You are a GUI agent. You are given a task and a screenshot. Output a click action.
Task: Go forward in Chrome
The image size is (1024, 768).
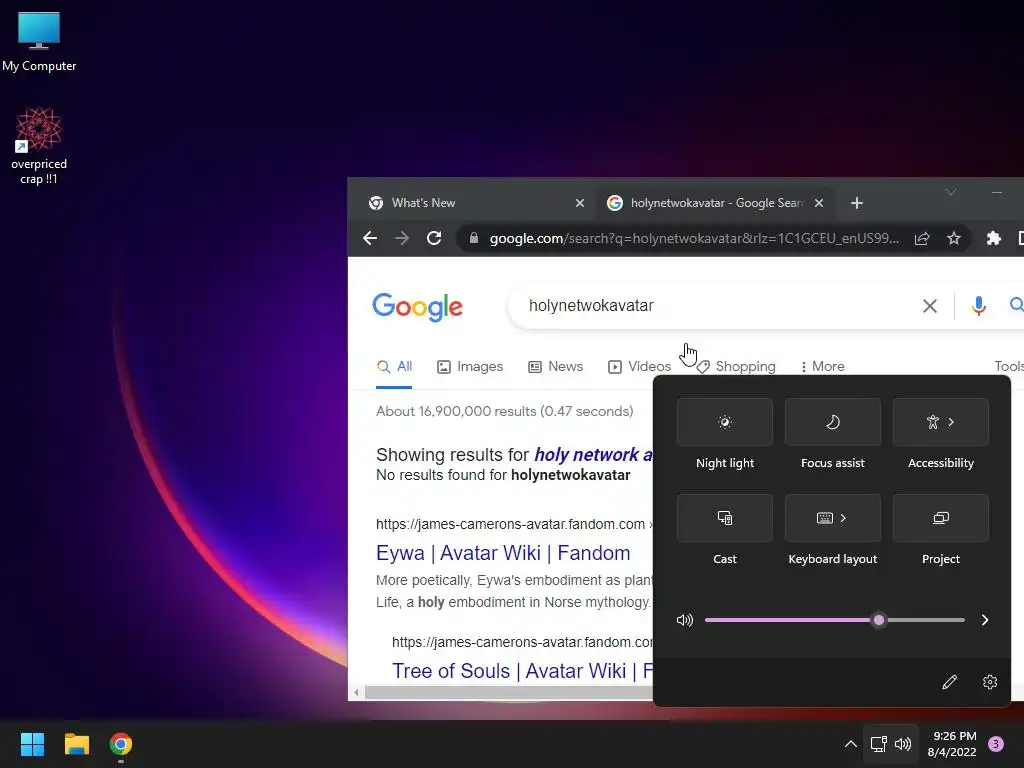(402, 238)
